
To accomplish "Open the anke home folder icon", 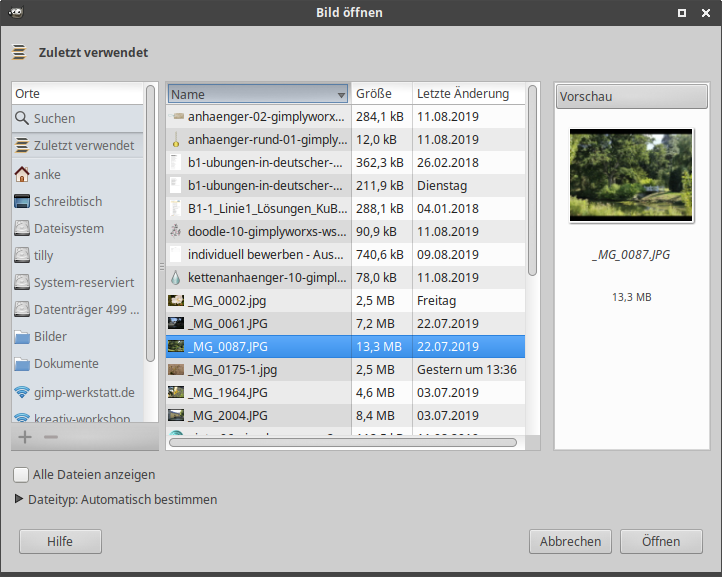I will (22, 175).
